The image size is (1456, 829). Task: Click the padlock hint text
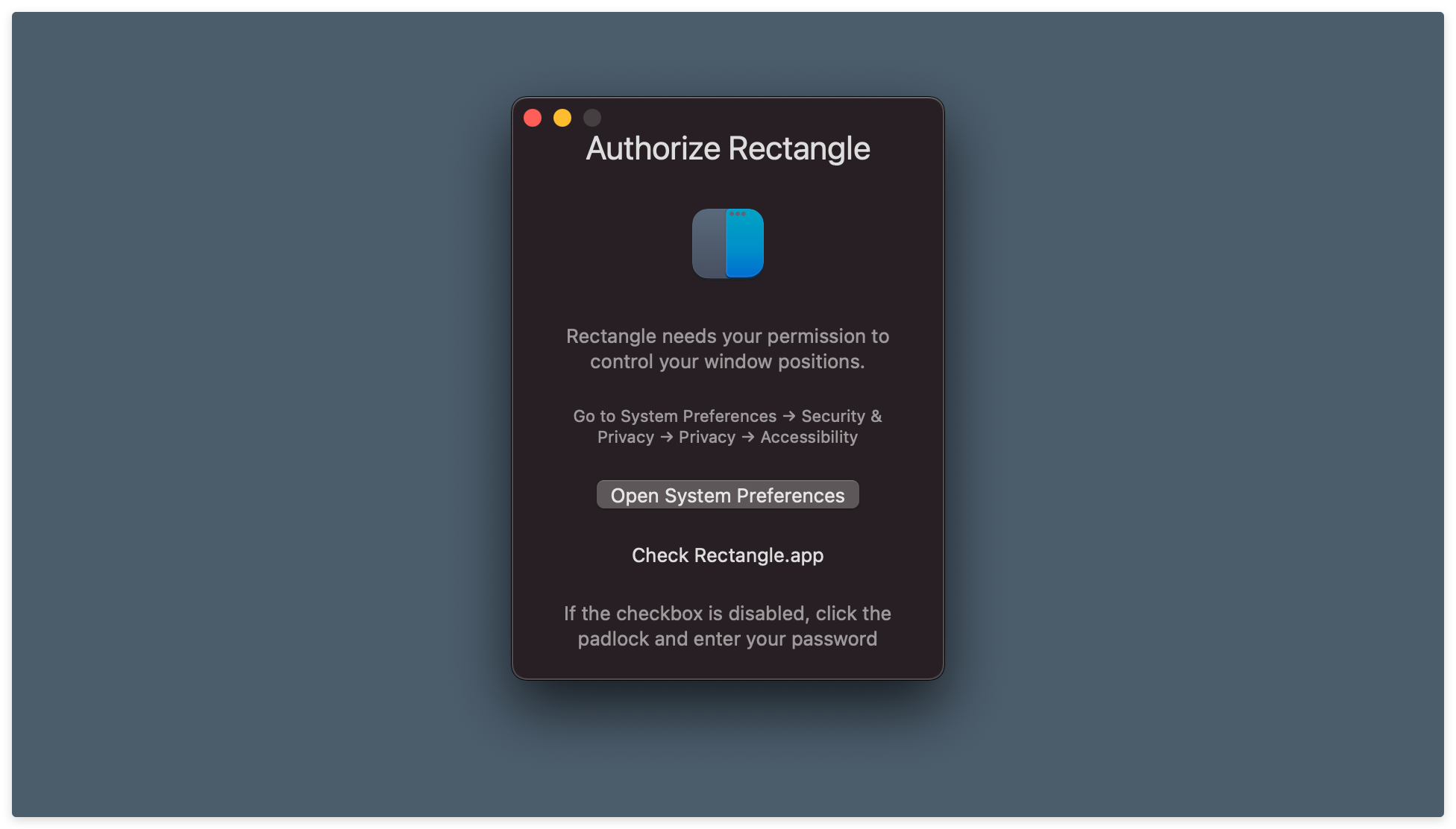(x=727, y=625)
